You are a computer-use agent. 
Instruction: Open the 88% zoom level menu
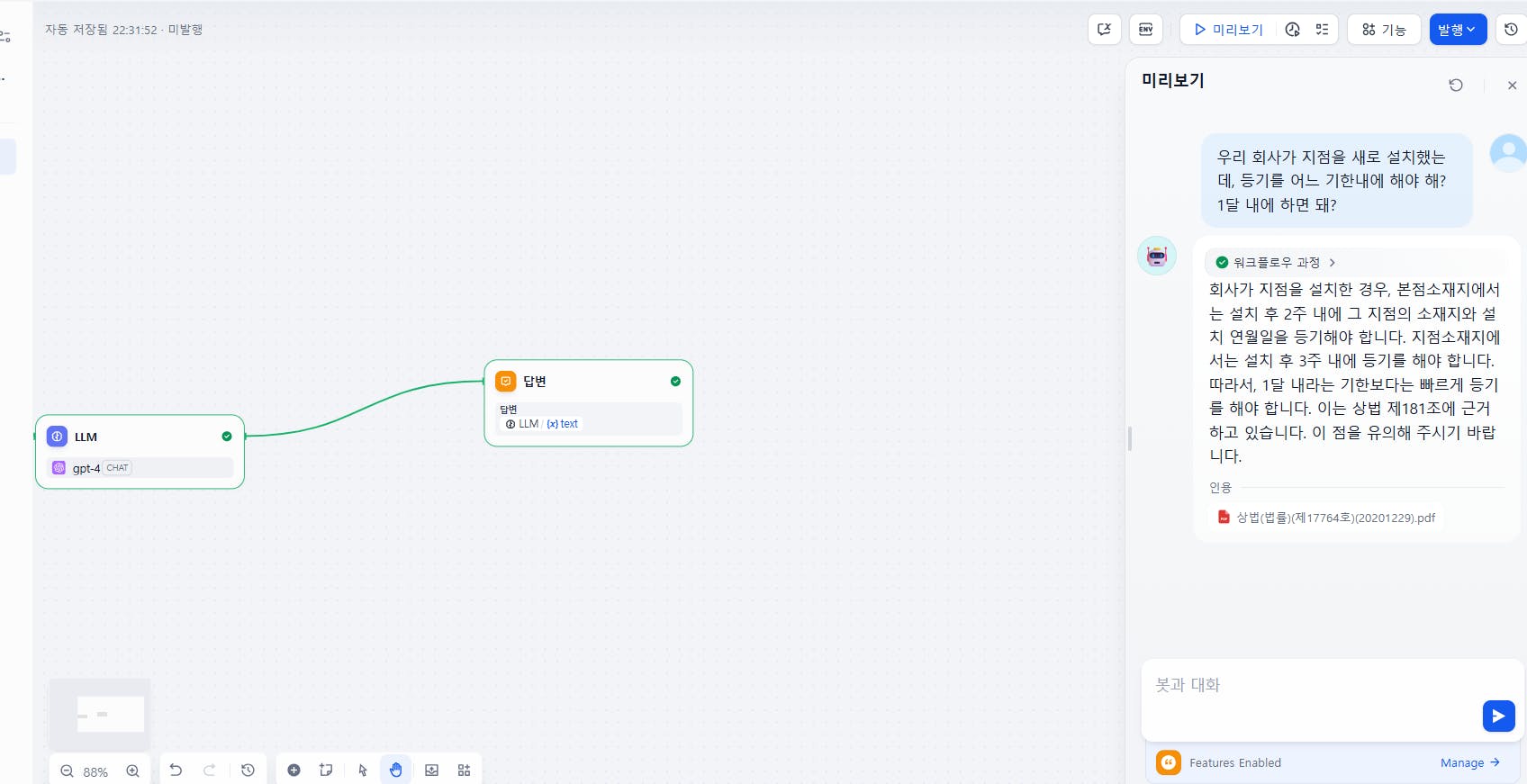pos(95,772)
